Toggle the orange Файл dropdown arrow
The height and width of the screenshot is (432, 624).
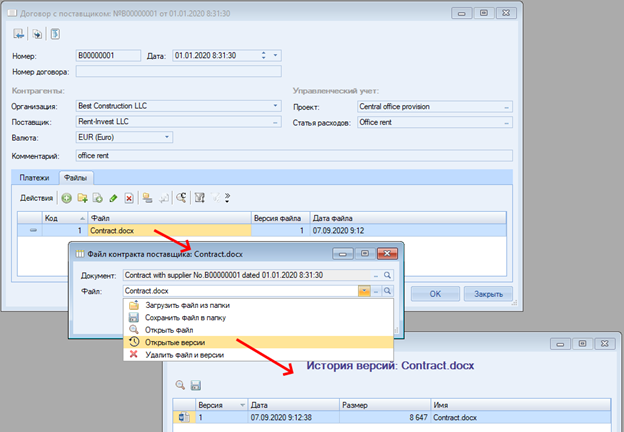364,291
